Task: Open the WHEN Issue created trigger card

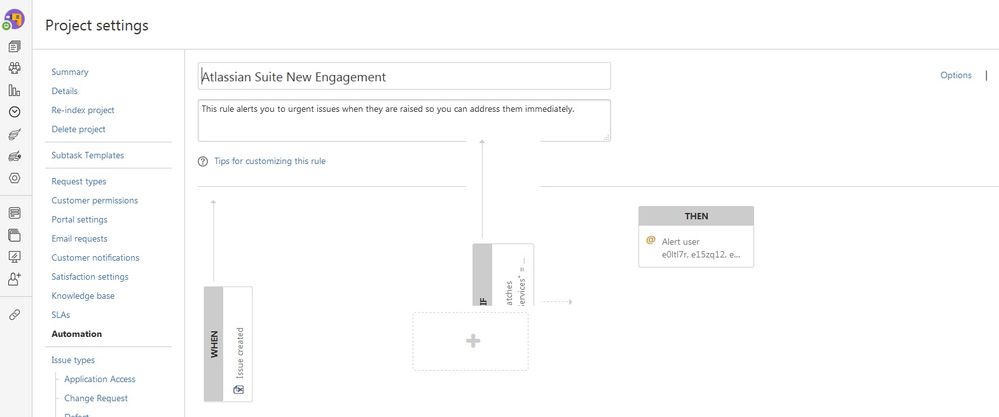Action: (228, 344)
